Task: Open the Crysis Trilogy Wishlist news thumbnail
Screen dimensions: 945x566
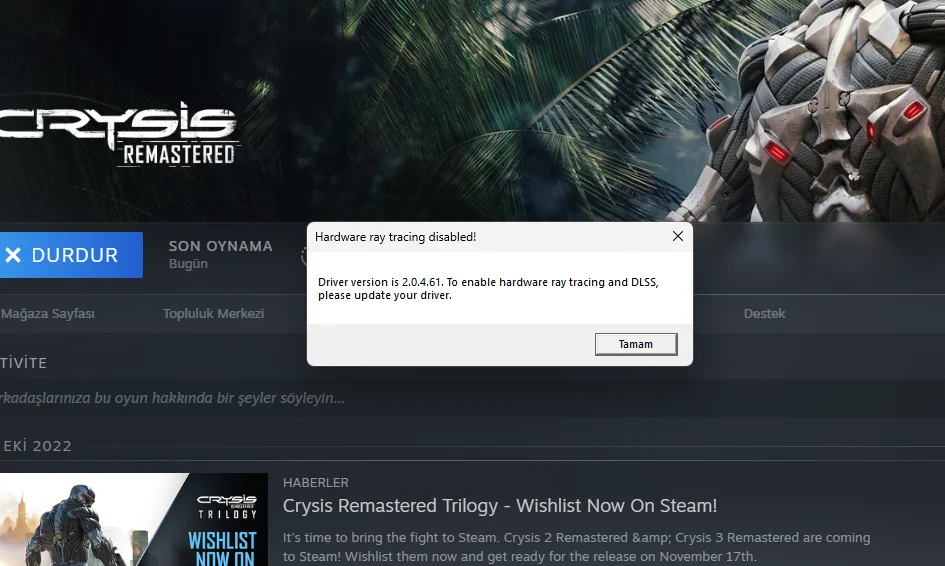Action: (134, 520)
